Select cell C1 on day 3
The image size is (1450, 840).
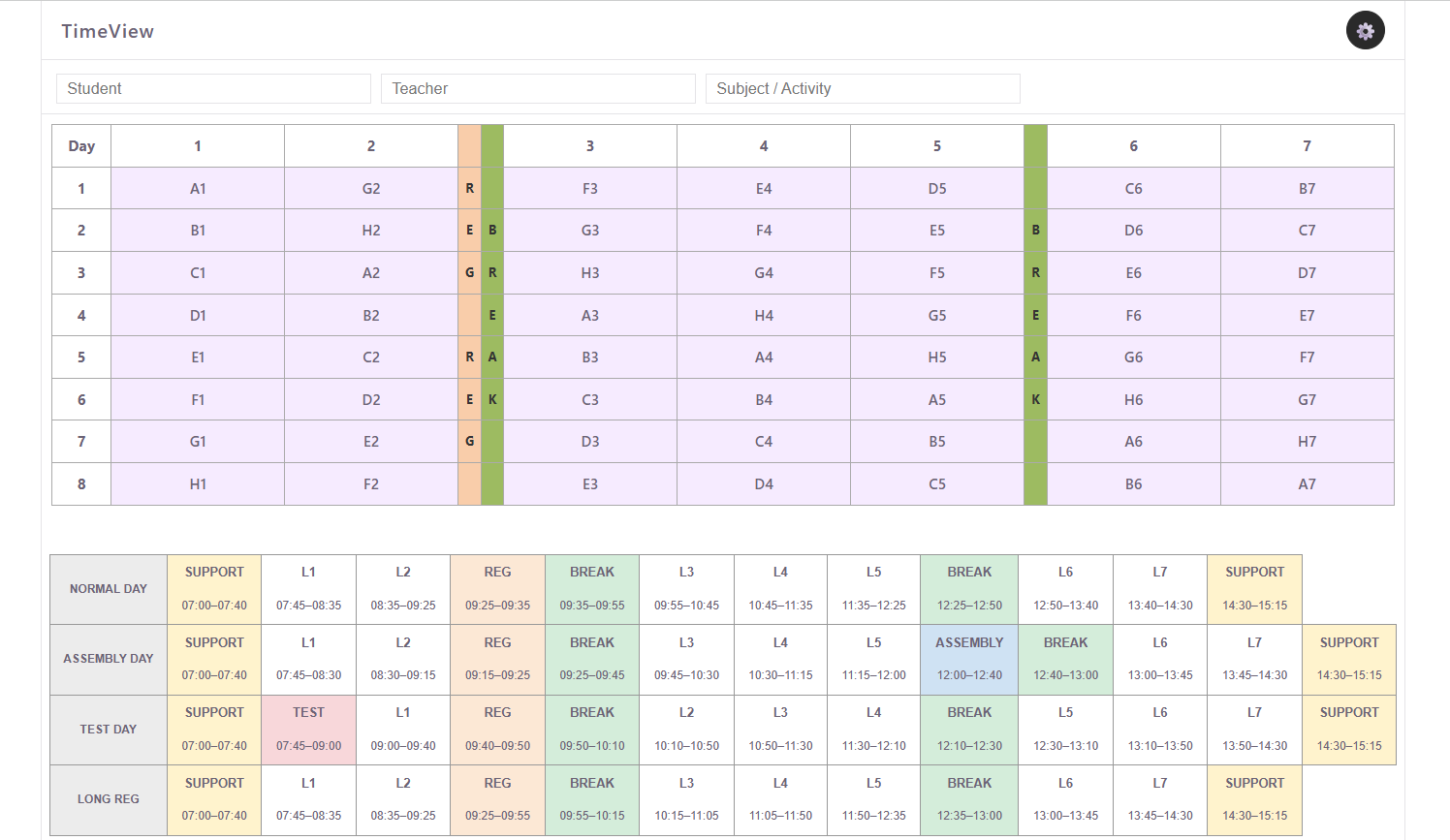click(198, 273)
